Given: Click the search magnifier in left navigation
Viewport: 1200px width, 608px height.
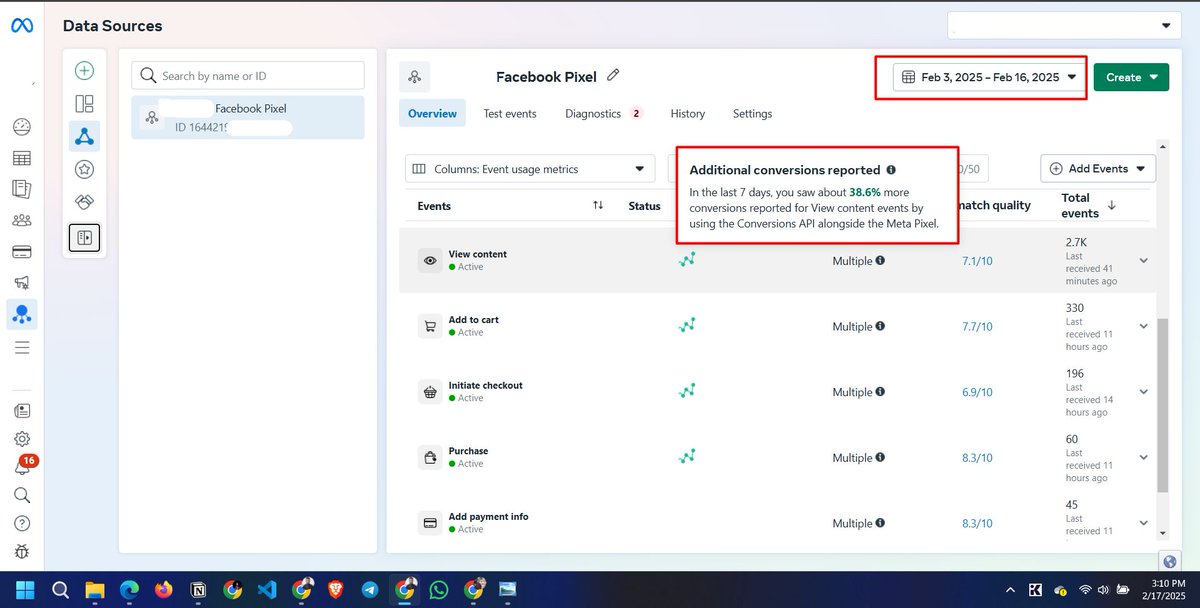Looking at the screenshot, I should pos(22,495).
